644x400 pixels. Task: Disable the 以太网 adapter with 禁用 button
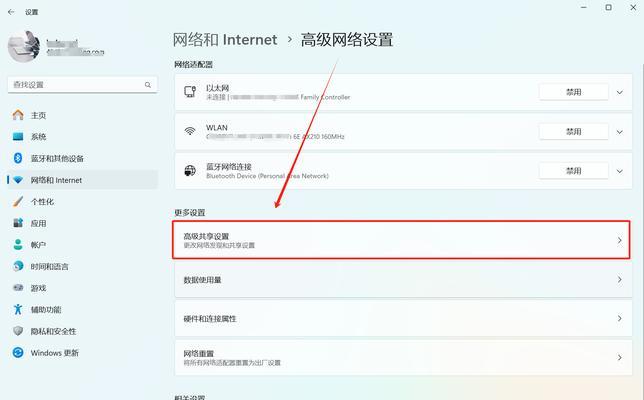click(574, 92)
